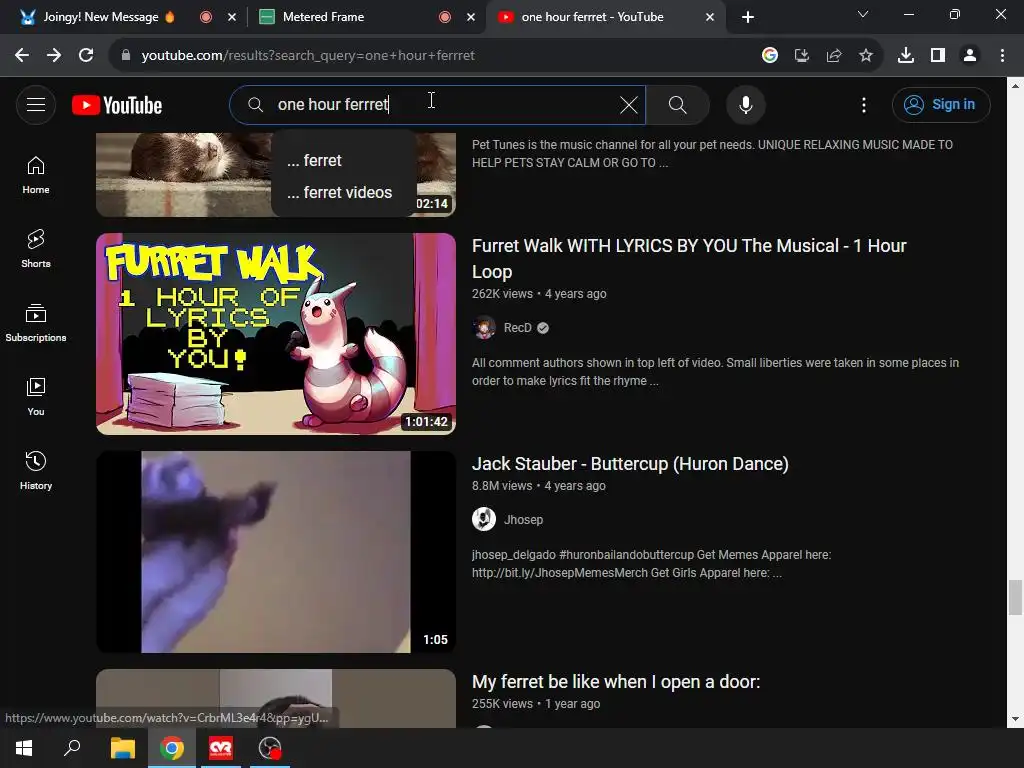Select the '... ferret' search suggestion
This screenshot has width=1024, height=768.
[x=344, y=160]
